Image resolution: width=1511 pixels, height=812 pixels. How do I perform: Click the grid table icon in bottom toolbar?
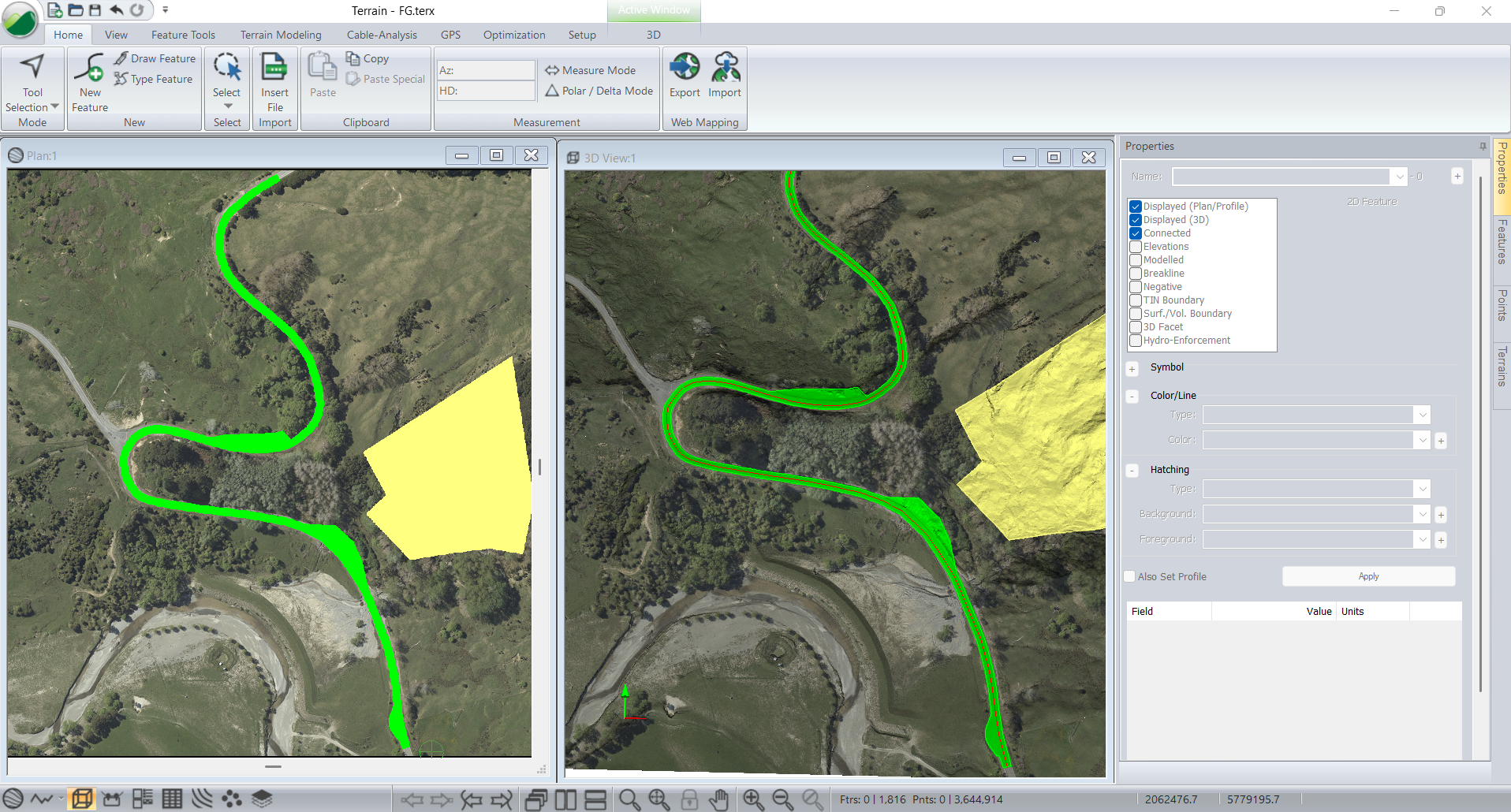[172, 799]
